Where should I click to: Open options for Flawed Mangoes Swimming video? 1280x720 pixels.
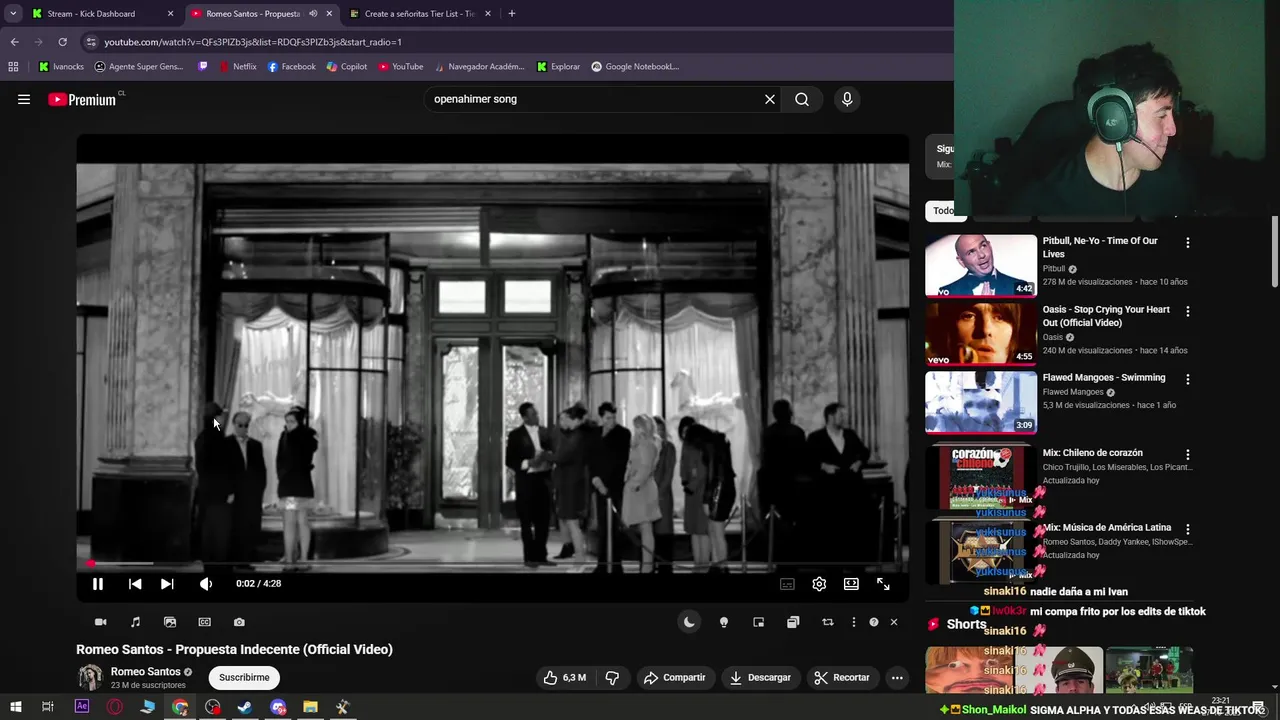tap(1188, 380)
